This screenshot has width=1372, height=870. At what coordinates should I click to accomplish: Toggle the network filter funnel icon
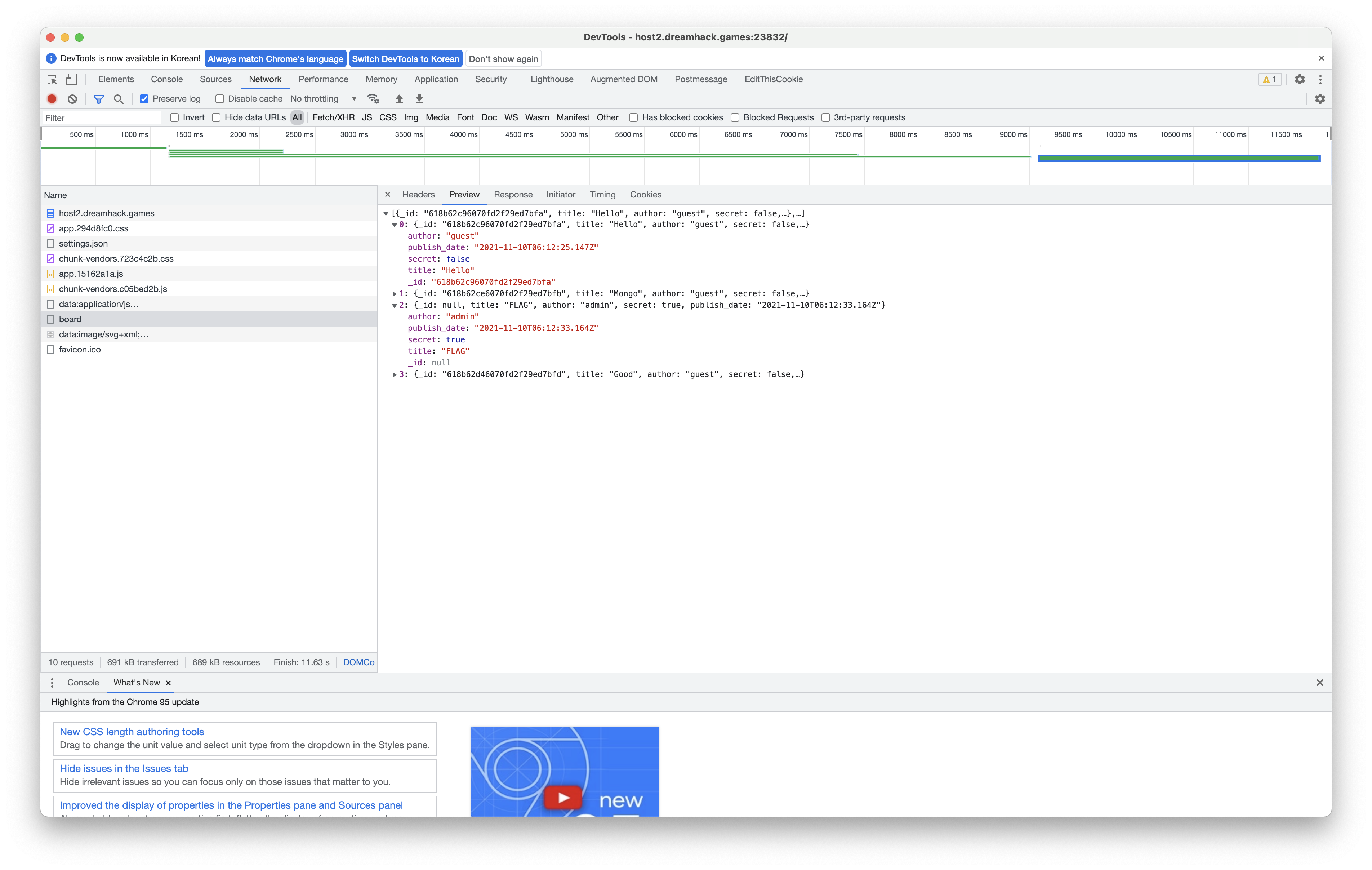click(99, 99)
